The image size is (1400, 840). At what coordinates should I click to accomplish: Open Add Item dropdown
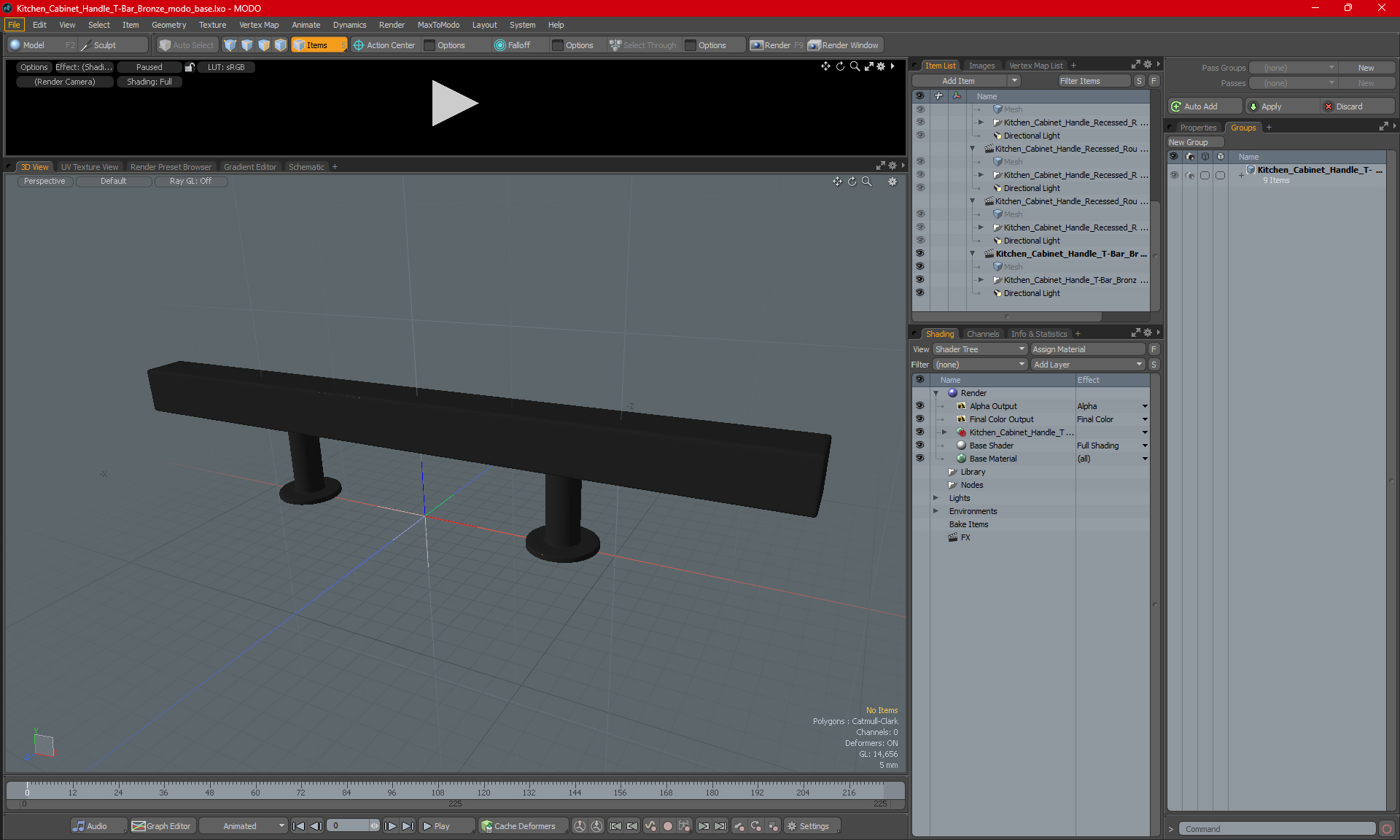click(966, 81)
